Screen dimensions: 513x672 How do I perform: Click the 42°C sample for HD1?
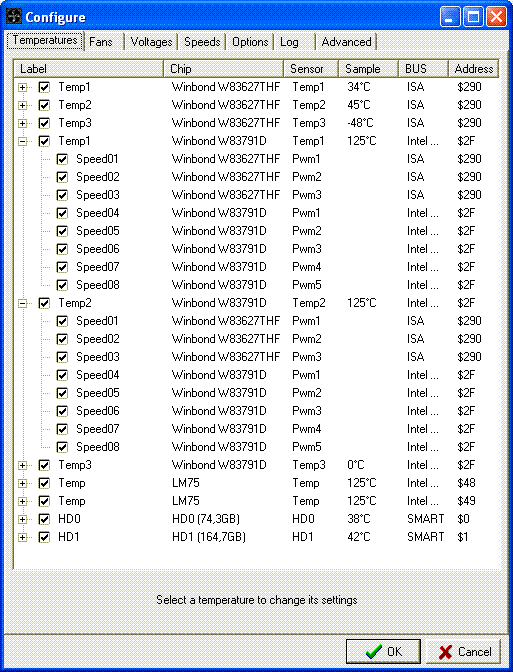359,537
